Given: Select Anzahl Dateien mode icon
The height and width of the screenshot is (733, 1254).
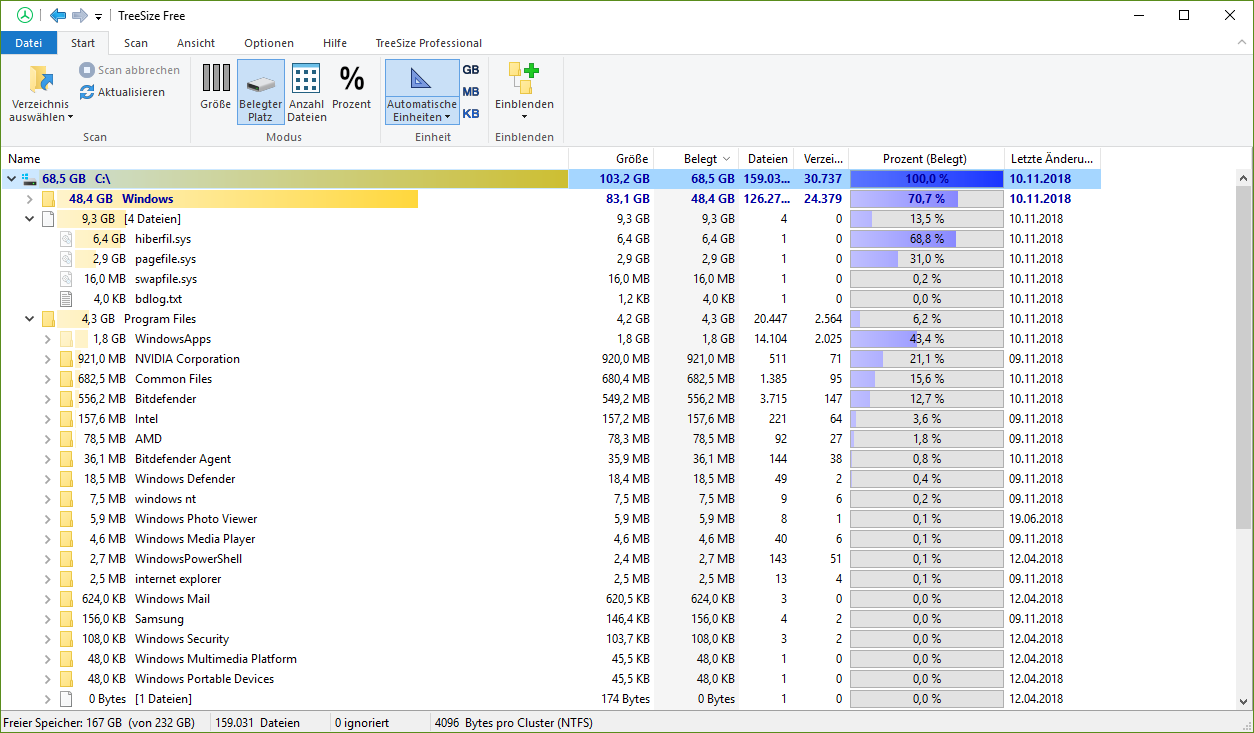Looking at the screenshot, I should pos(306,93).
